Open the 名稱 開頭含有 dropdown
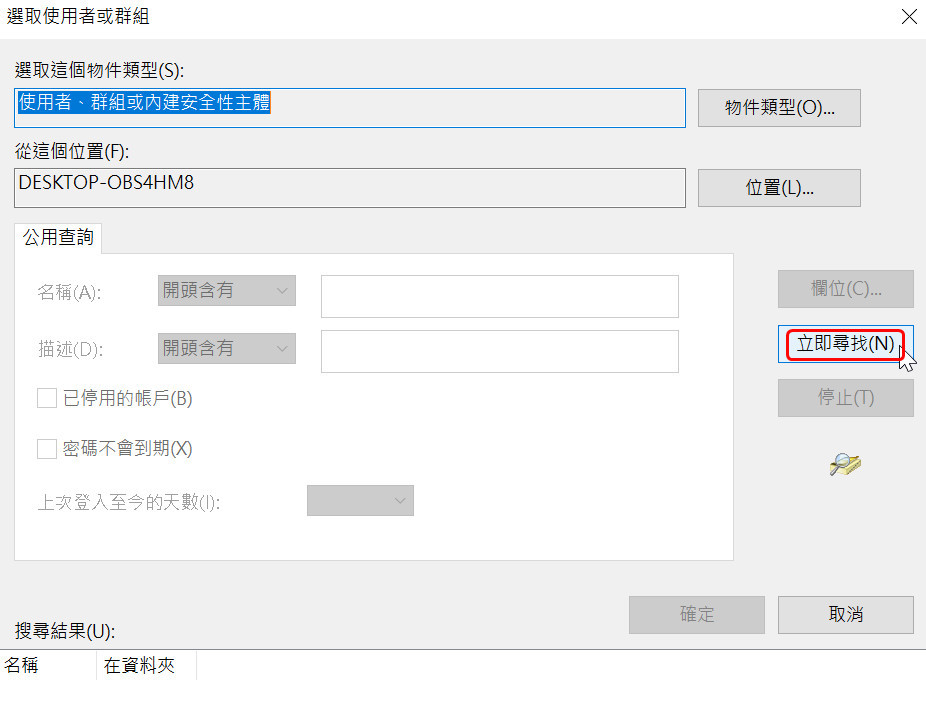Screen dimensions: 926x723 pos(227,291)
